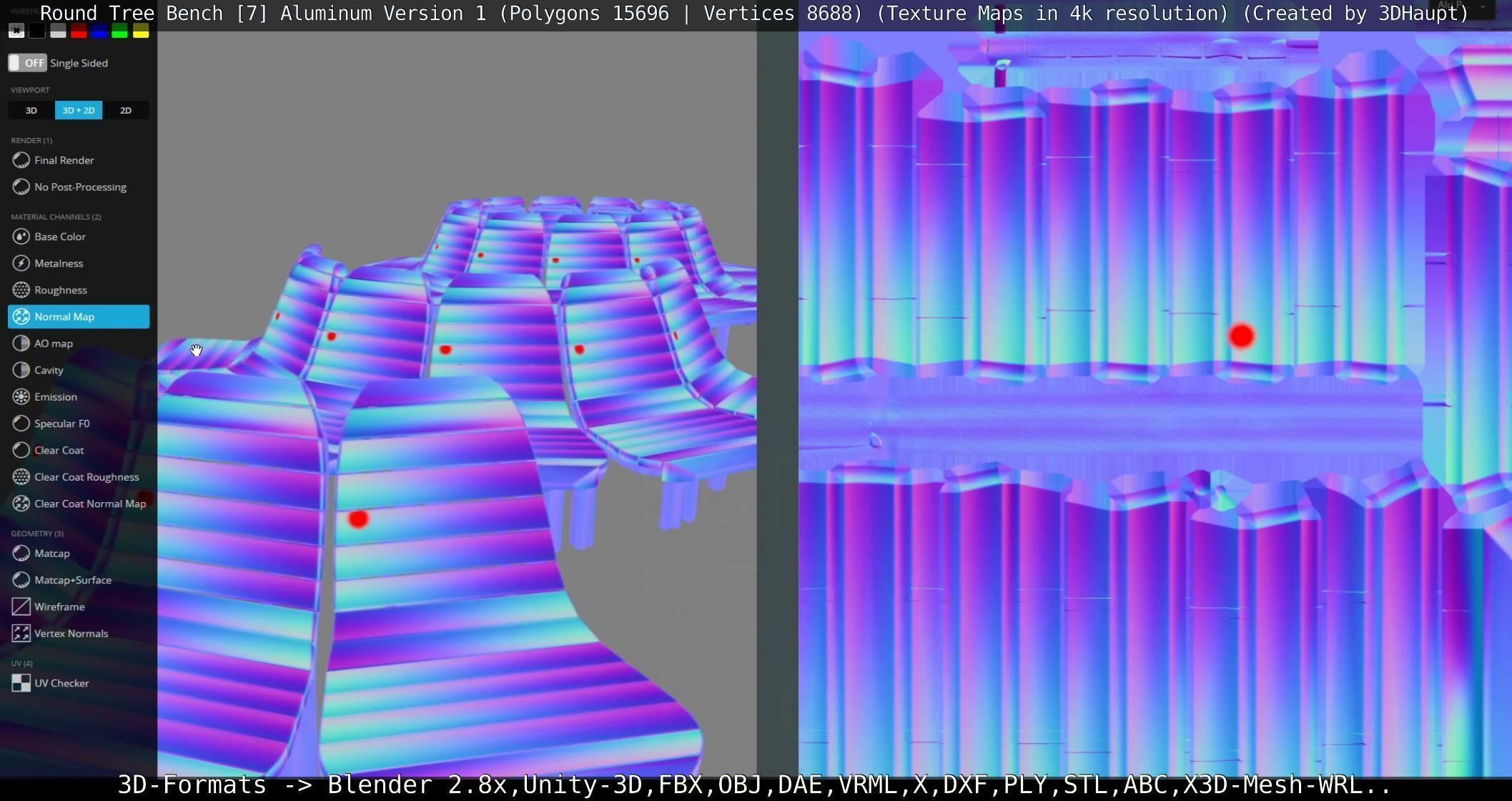Toggle the Single Sided switch
This screenshot has width=1512, height=801.
pyautogui.click(x=27, y=63)
